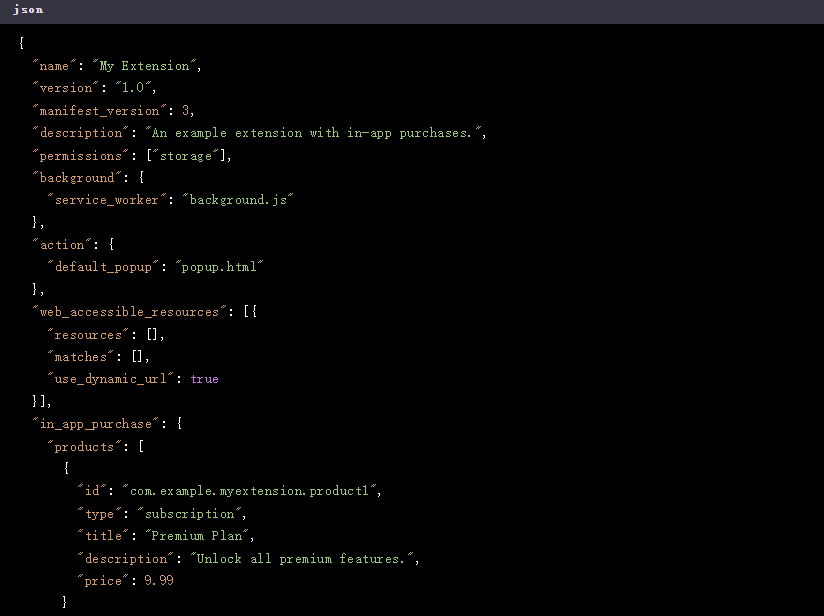The image size is (824, 616).
Task: Click the "Premium Plan" title value
Action: pyautogui.click(x=197, y=536)
